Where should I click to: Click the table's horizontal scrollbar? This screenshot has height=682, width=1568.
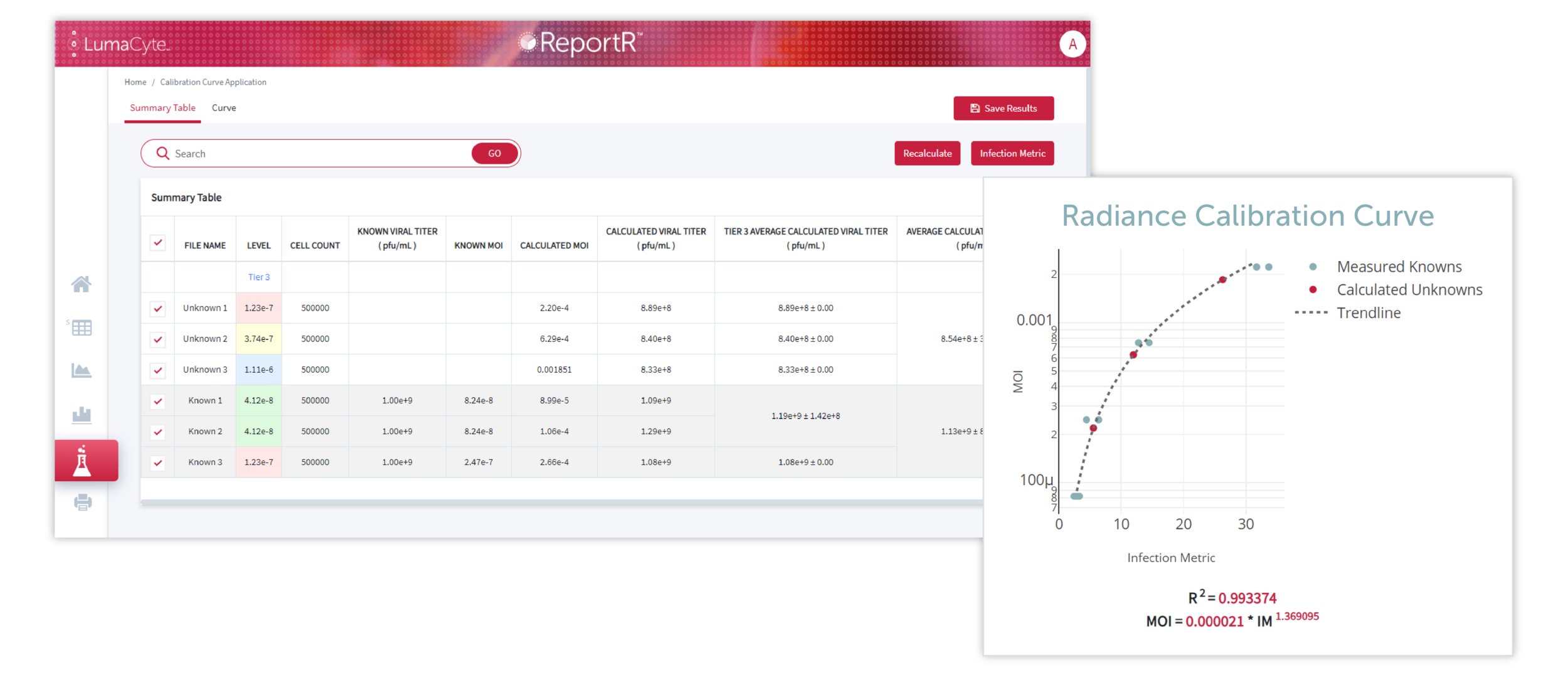pos(561,501)
